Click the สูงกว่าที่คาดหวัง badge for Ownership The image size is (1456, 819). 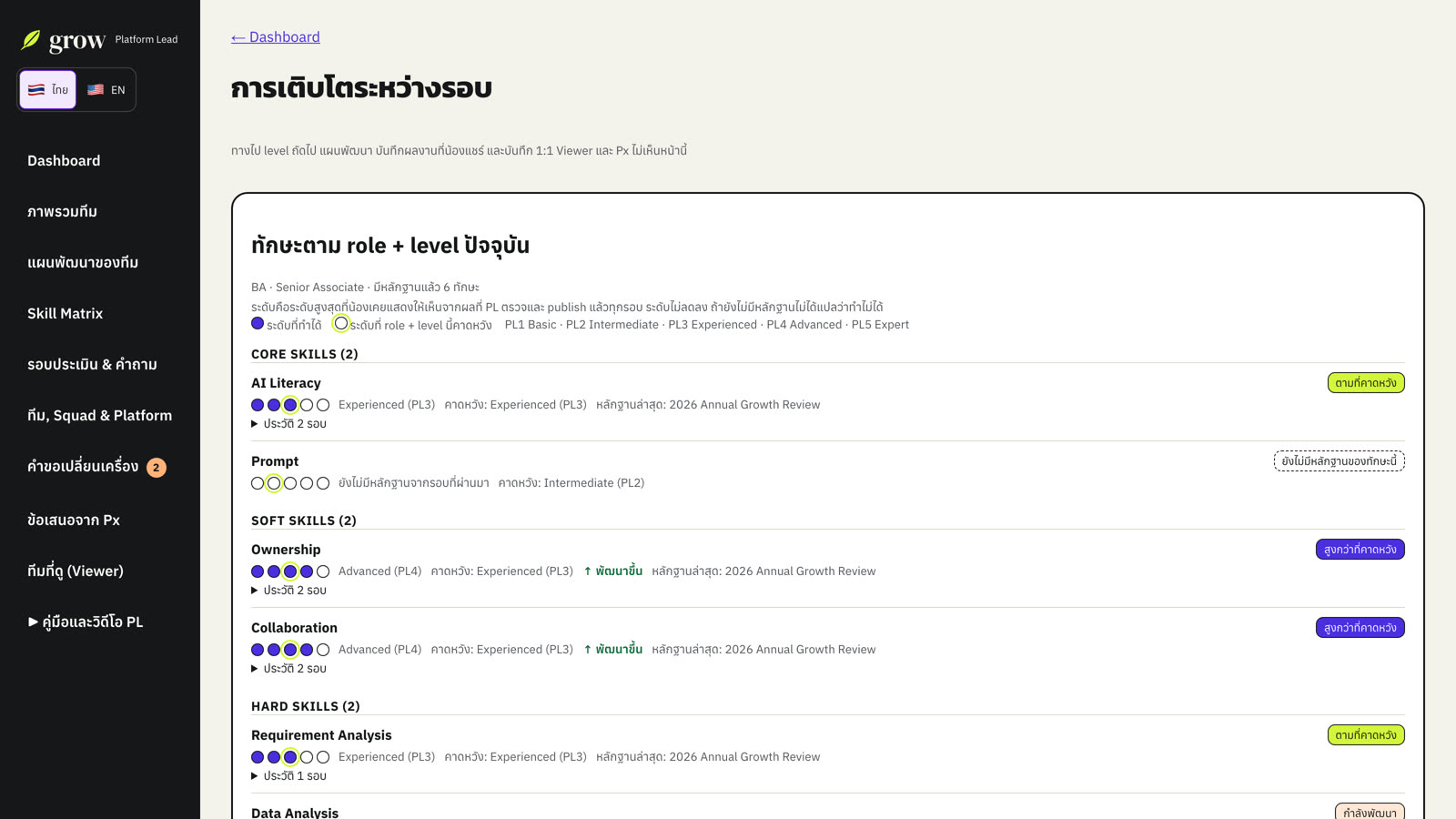point(1360,550)
